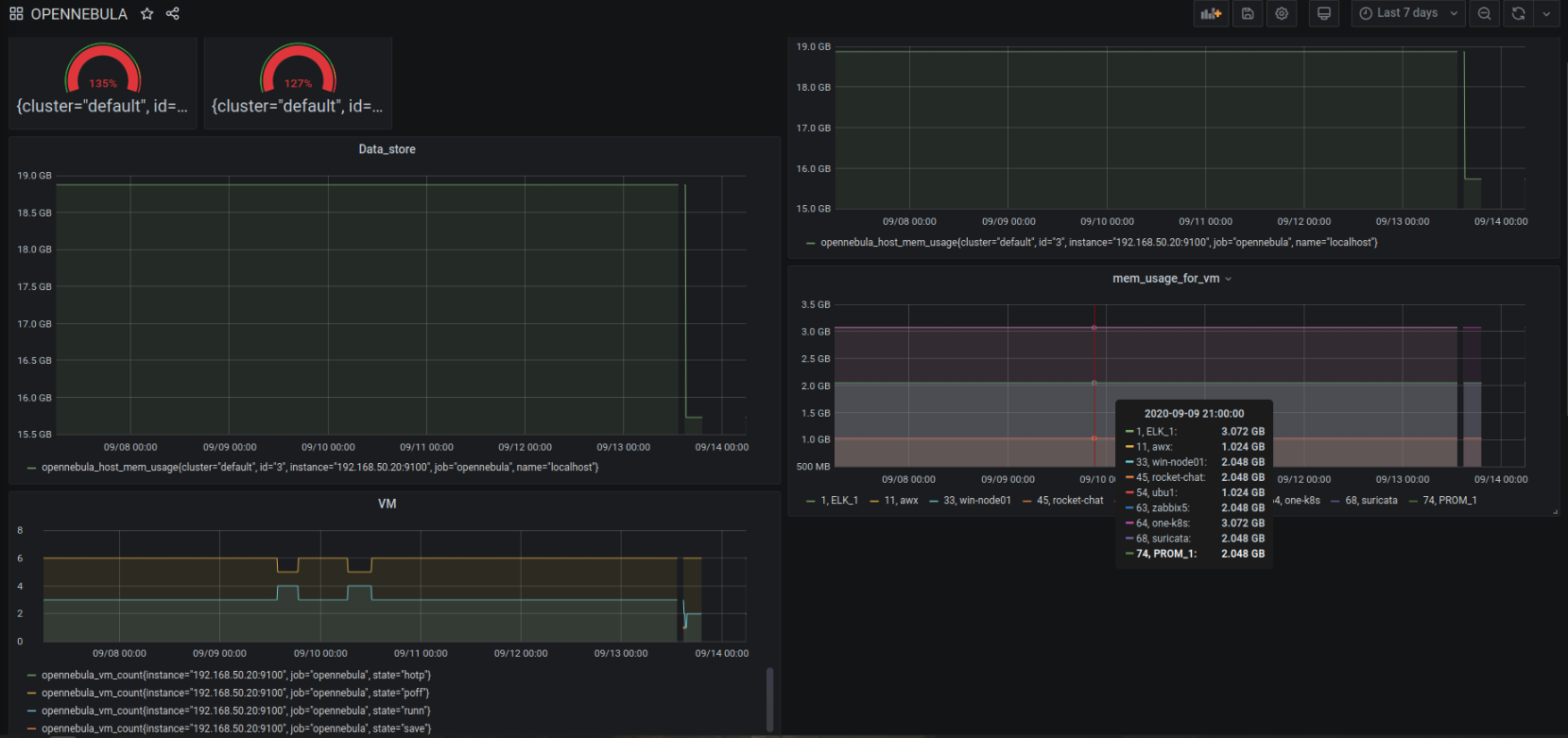This screenshot has width=1568, height=738.
Task: Click the share dashboard icon
Action: tap(172, 14)
